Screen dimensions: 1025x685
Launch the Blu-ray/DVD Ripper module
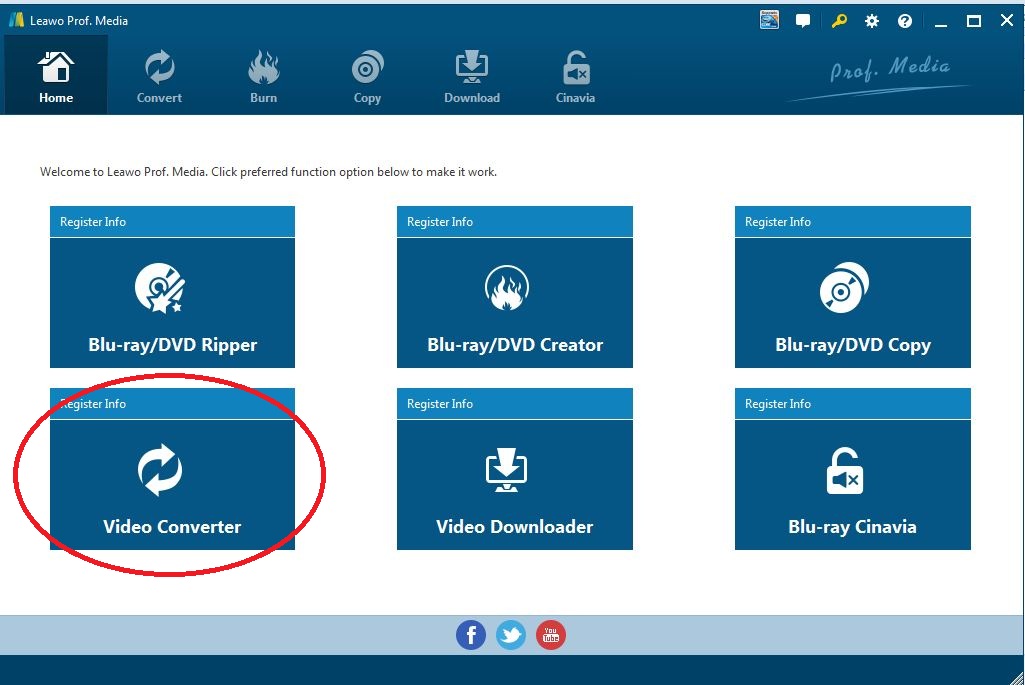(172, 302)
